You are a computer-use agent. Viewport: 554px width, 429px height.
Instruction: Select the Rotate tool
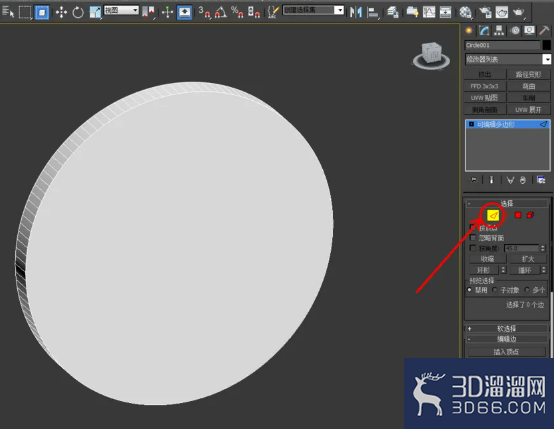[78, 12]
